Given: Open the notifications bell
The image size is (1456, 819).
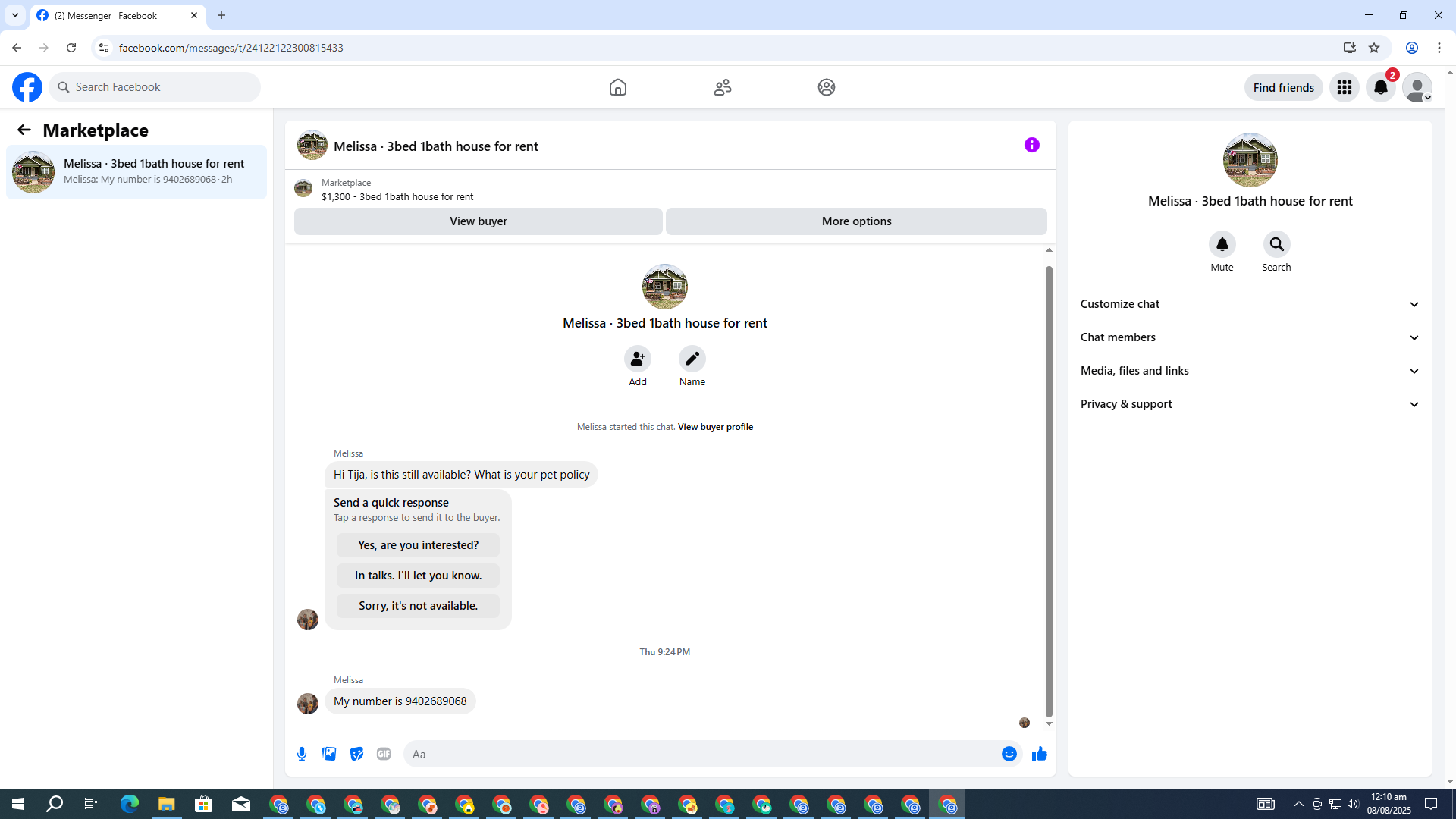Looking at the screenshot, I should point(1380,87).
